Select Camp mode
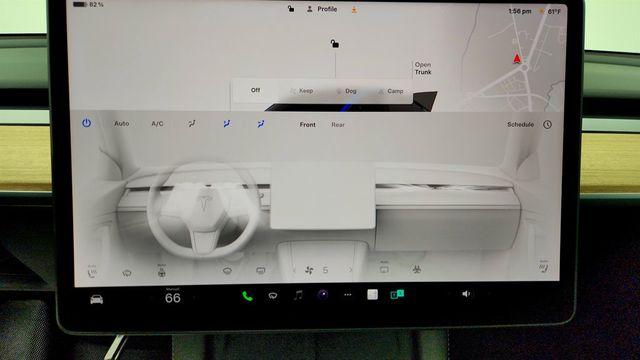 391,91
